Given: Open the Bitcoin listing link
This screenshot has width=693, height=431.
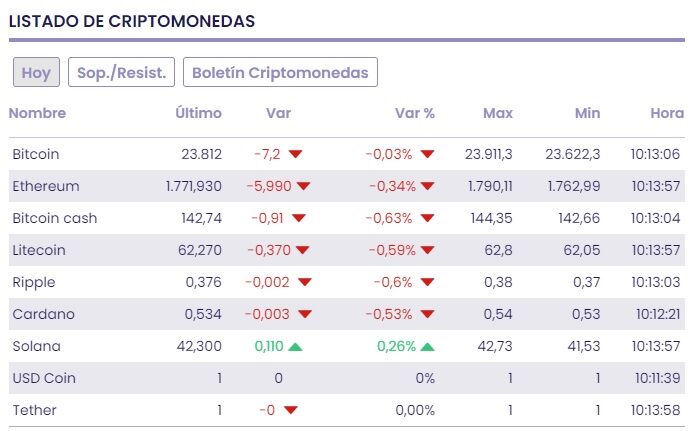Looking at the screenshot, I should (36, 154).
